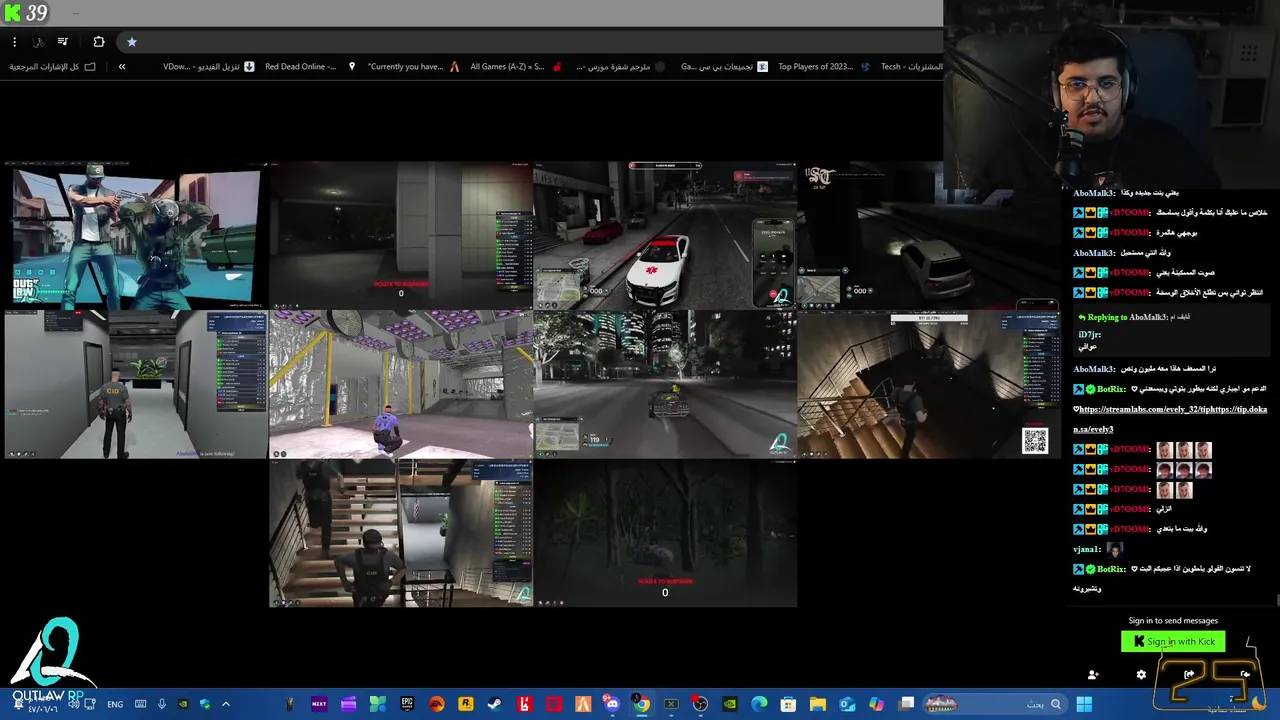The width and height of the screenshot is (1280, 720).
Task: Open the orange A app on taskbar
Action: tap(583, 704)
